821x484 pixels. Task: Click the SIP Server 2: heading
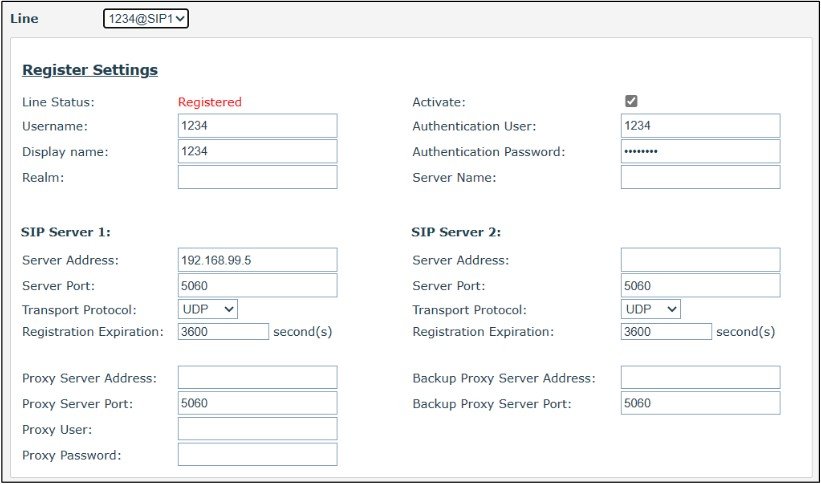click(456, 232)
